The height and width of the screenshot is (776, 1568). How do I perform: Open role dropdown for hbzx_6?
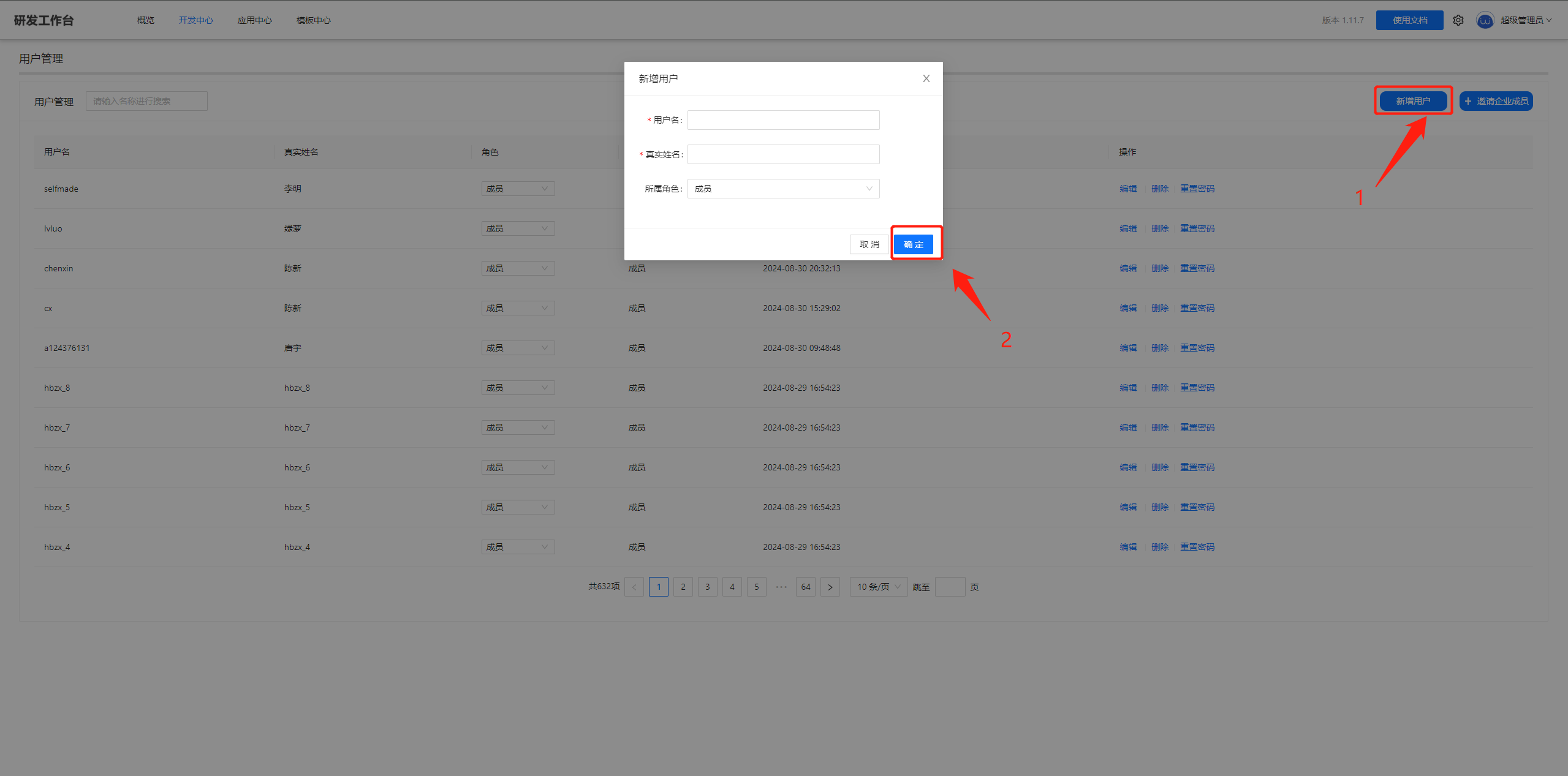[x=518, y=467]
